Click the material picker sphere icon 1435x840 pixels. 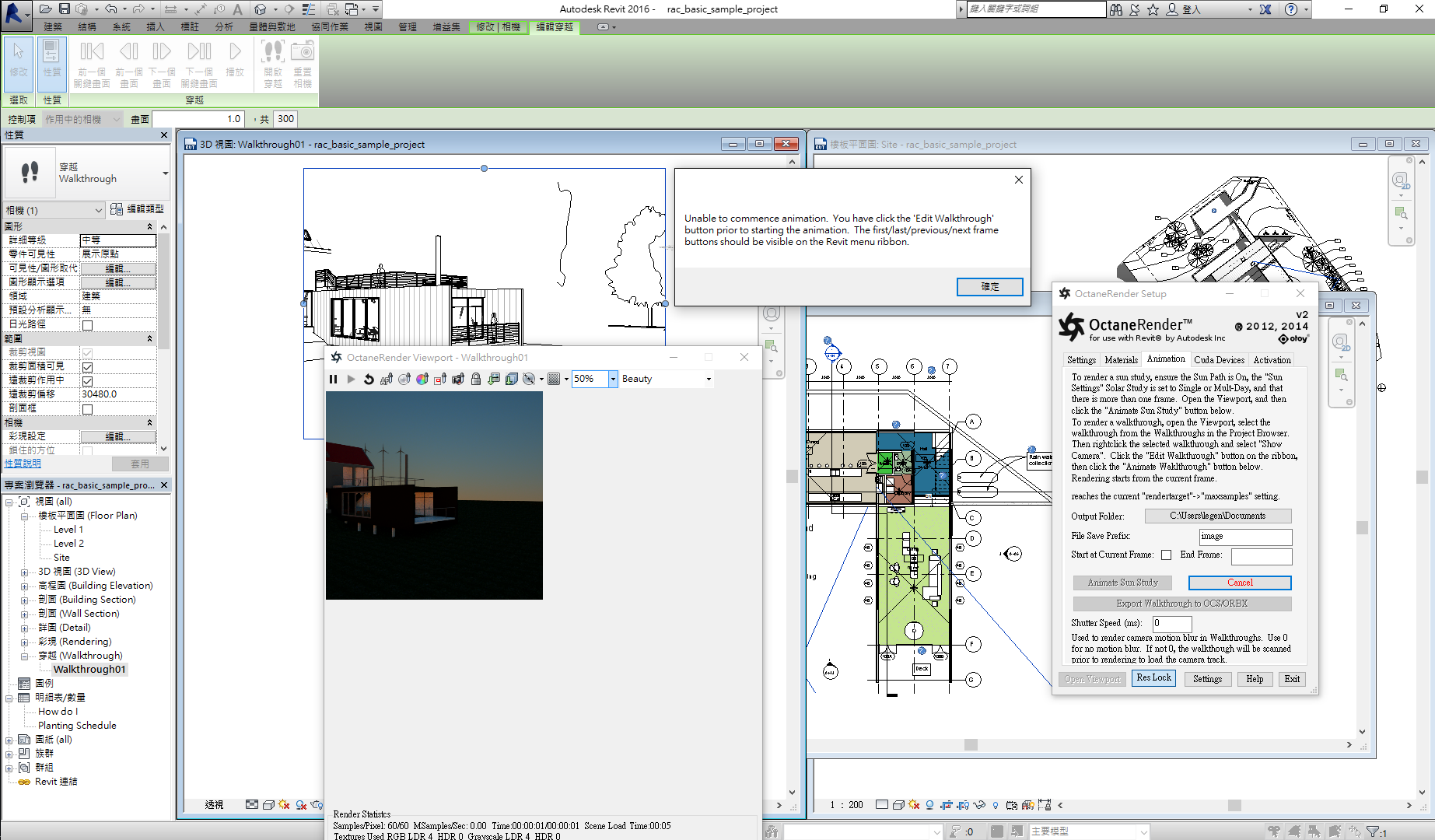click(x=404, y=379)
